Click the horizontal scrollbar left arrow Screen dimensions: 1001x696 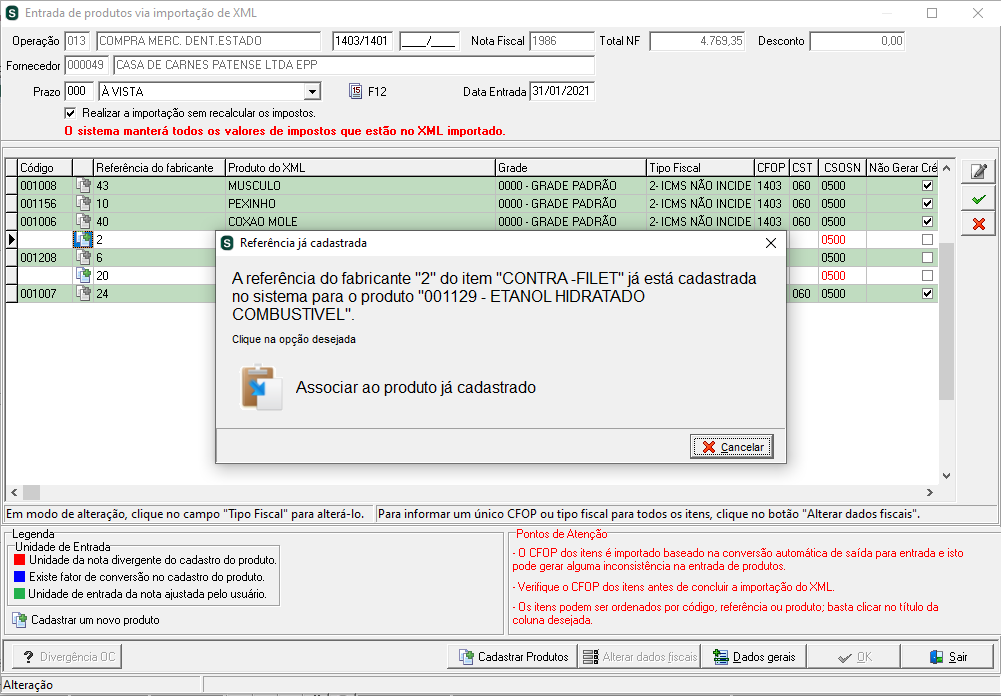(x=14, y=492)
